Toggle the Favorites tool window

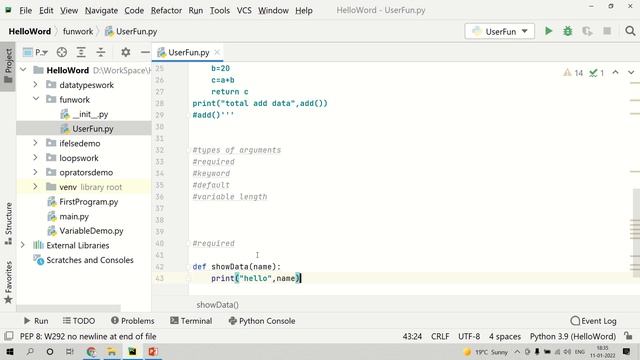[x=8, y=282]
